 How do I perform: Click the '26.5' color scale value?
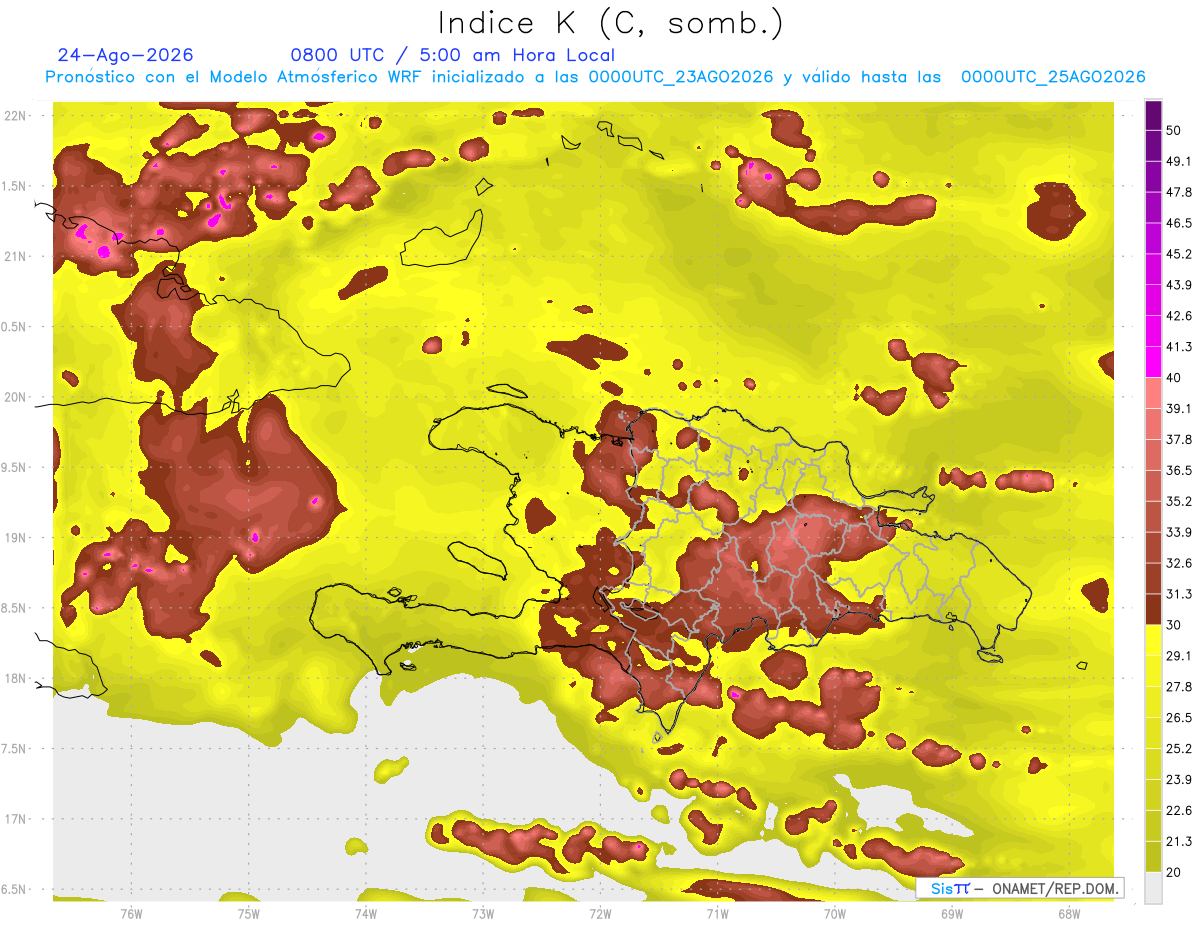point(1179,717)
